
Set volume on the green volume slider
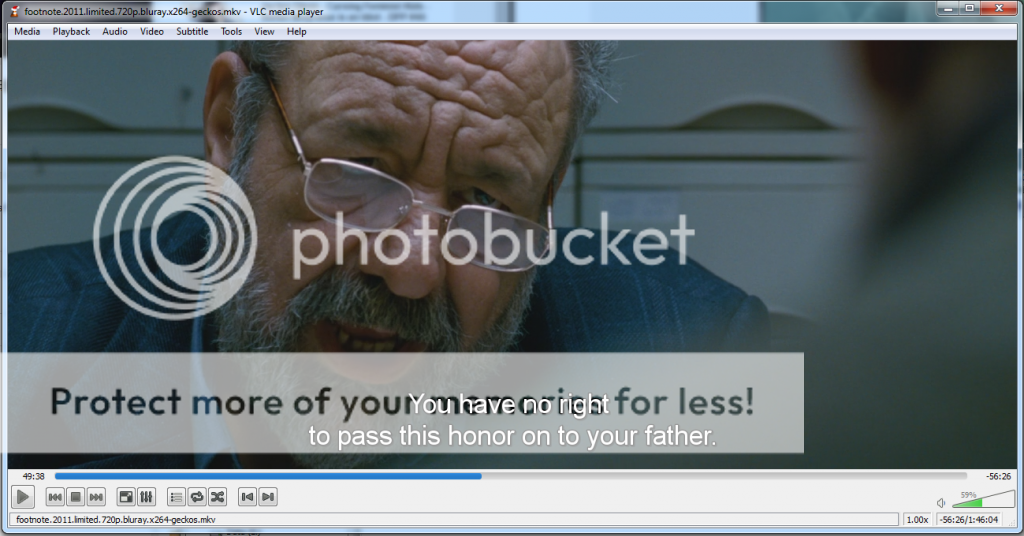pyautogui.click(x=984, y=499)
